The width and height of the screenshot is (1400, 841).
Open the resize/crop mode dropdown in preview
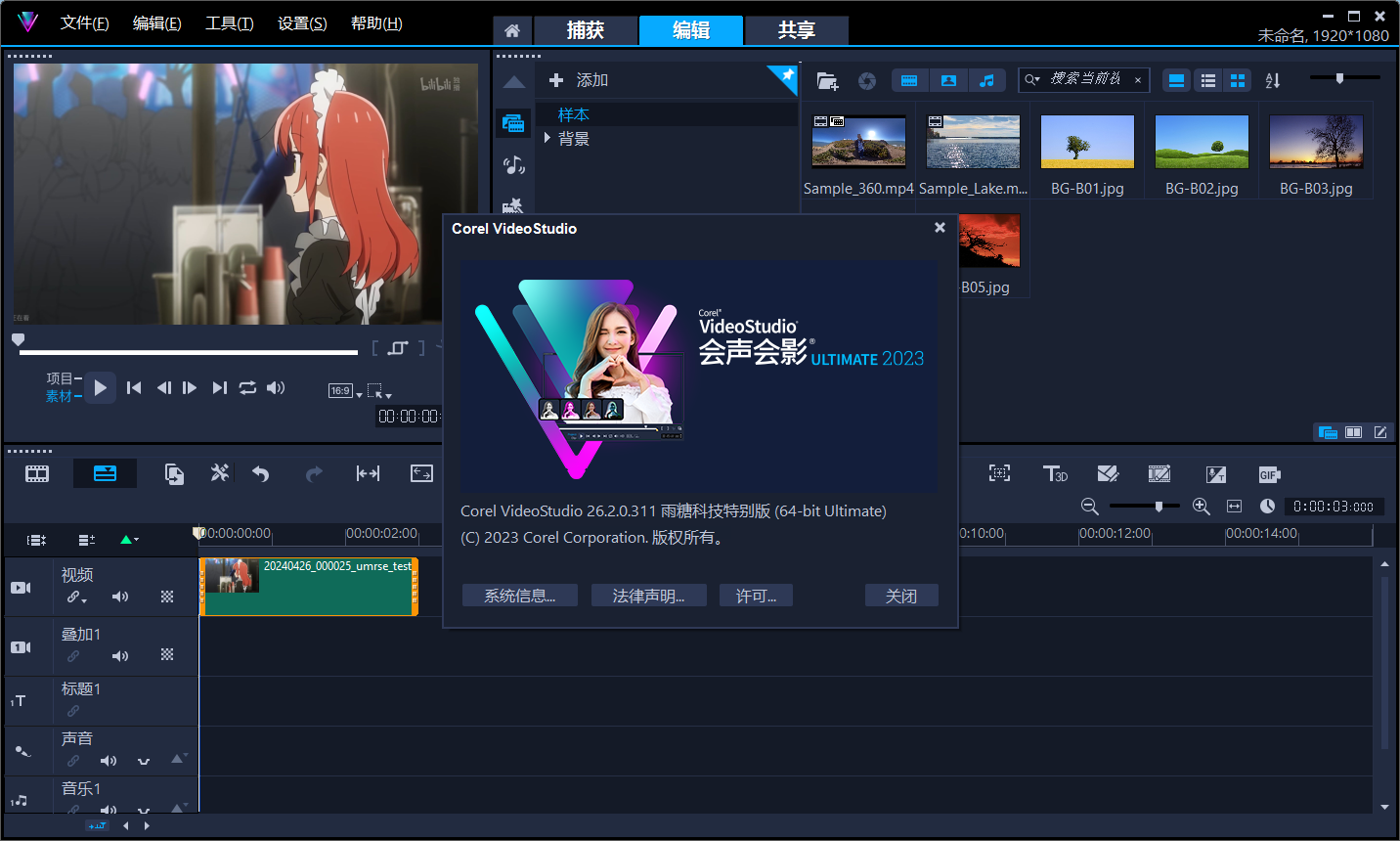click(x=379, y=391)
